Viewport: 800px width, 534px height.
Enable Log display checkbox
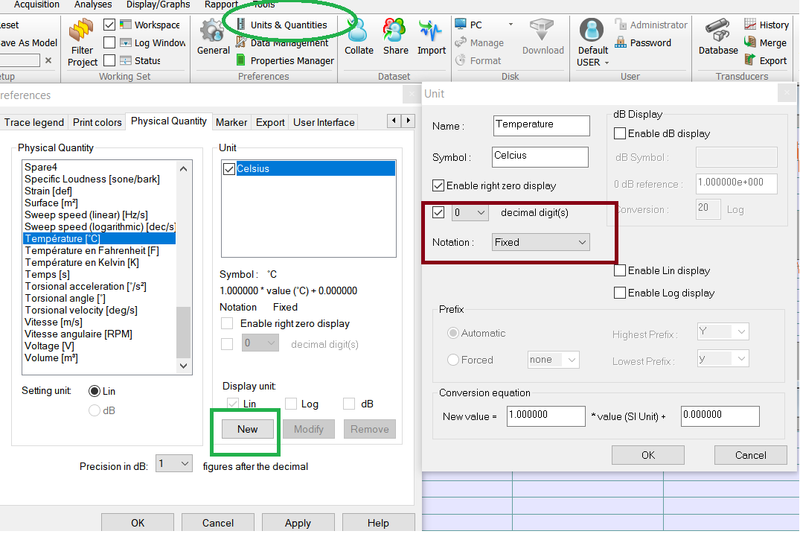tap(619, 293)
